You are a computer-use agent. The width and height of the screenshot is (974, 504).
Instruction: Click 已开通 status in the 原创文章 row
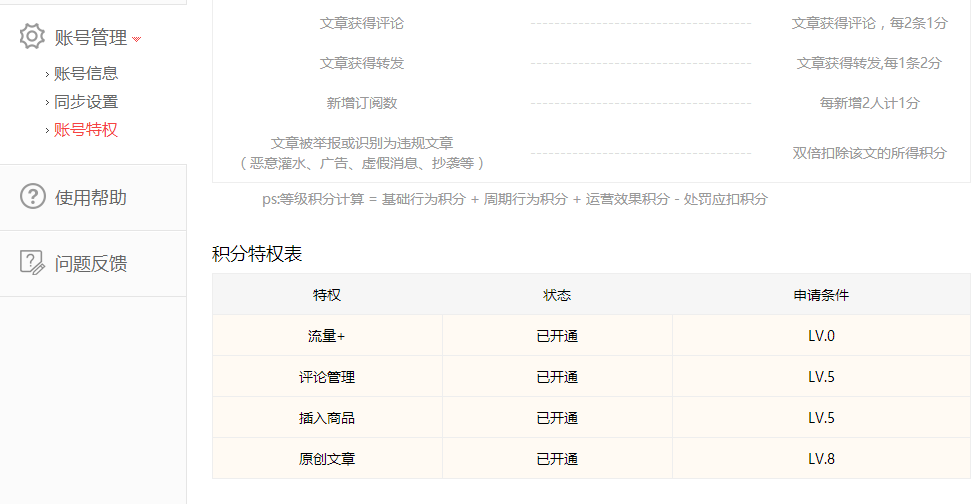coord(557,459)
